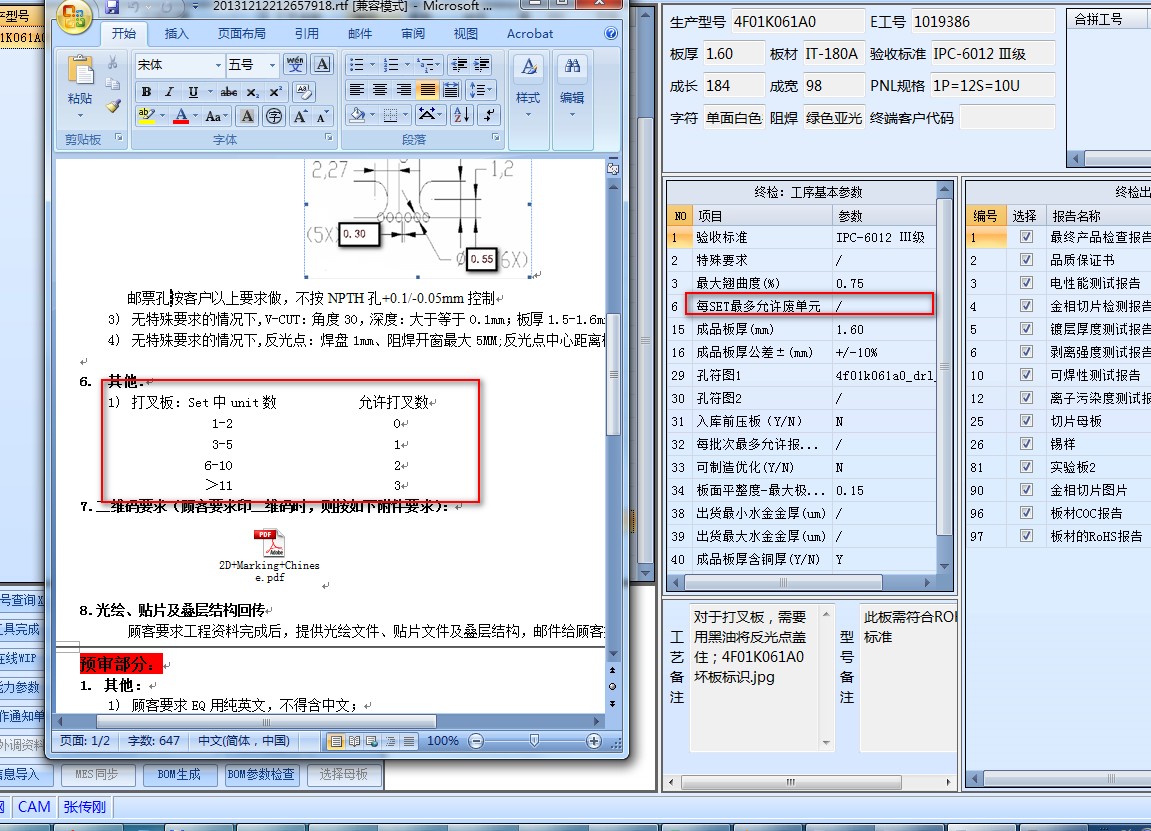The height and width of the screenshot is (831, 1151).
Task: Open the 引用 ribbon tab
Action: coord(307,34)
